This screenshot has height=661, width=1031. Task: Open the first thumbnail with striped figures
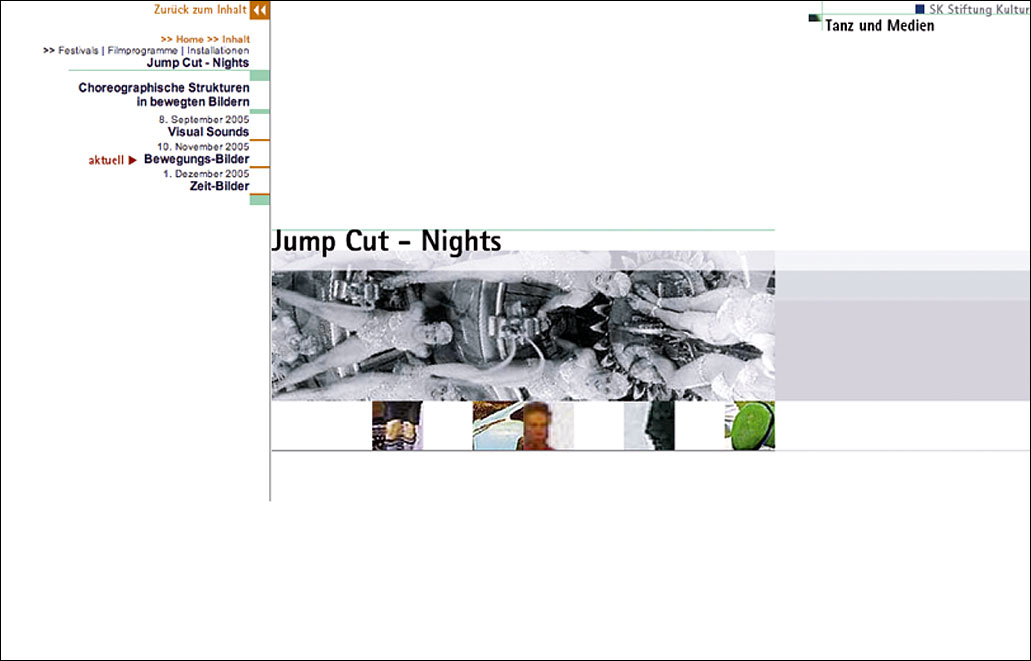397,426
